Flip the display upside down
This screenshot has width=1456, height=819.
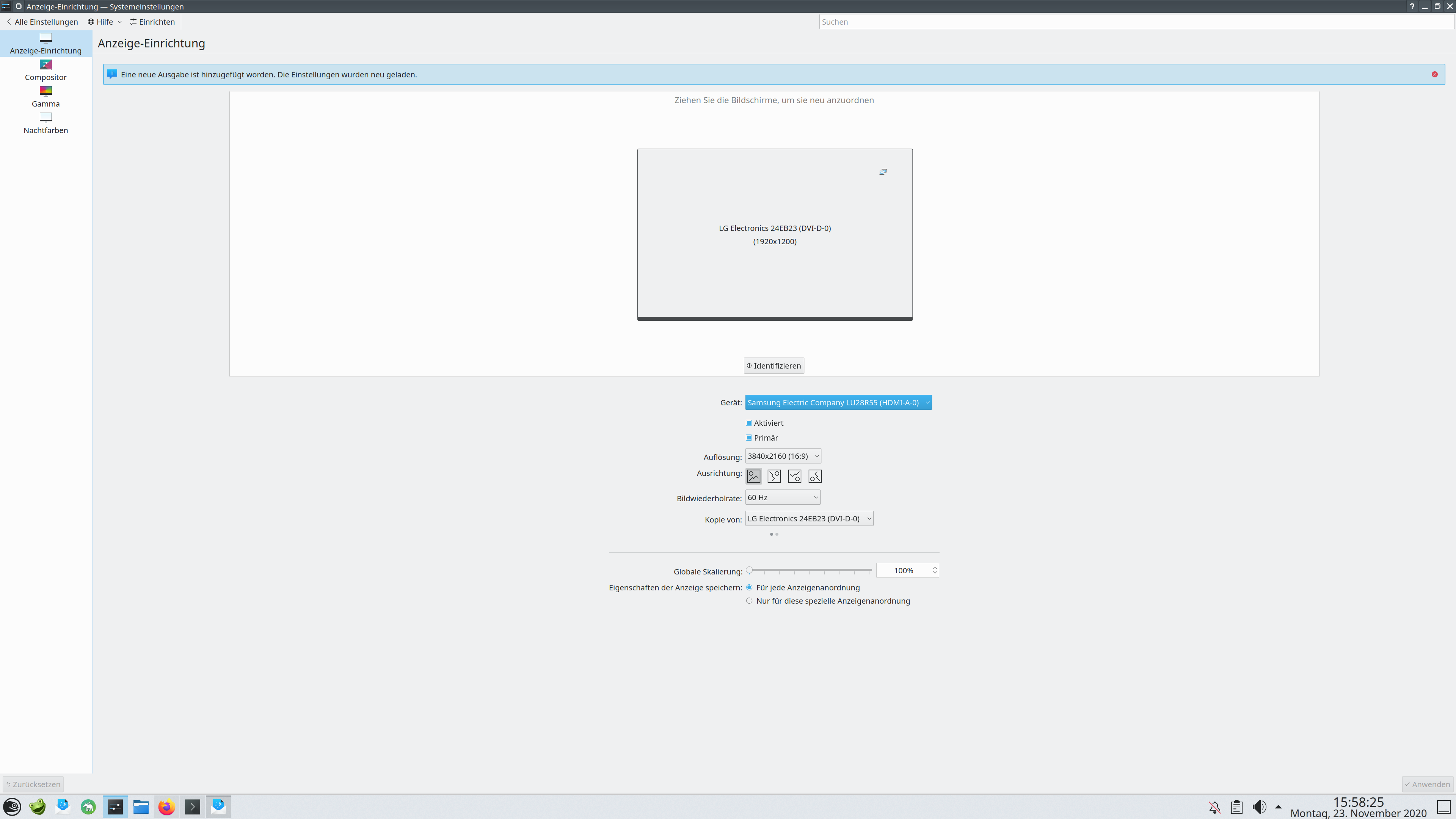point(794,477)
